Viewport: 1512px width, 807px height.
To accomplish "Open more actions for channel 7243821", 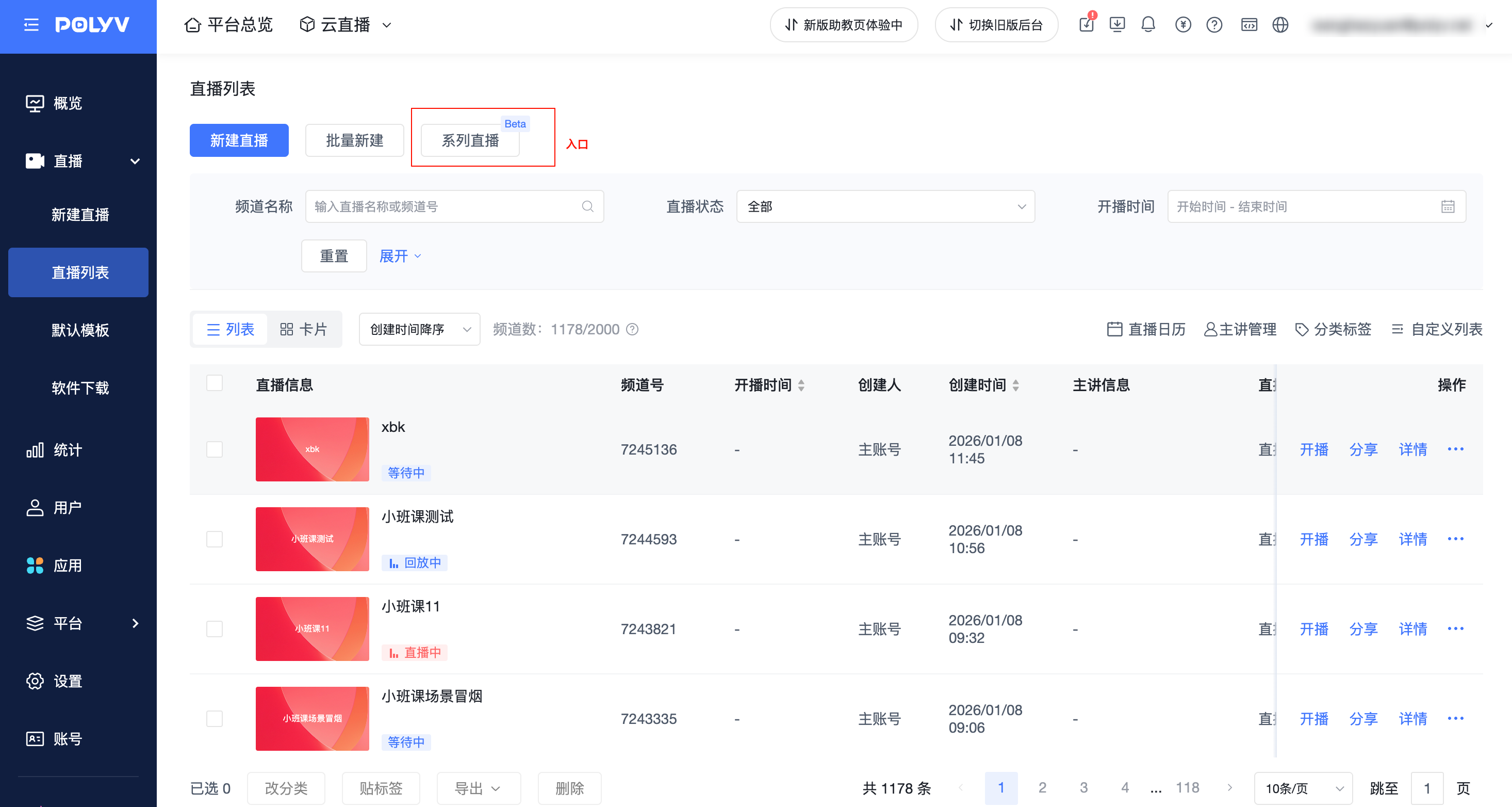I will pos(1456,629).
